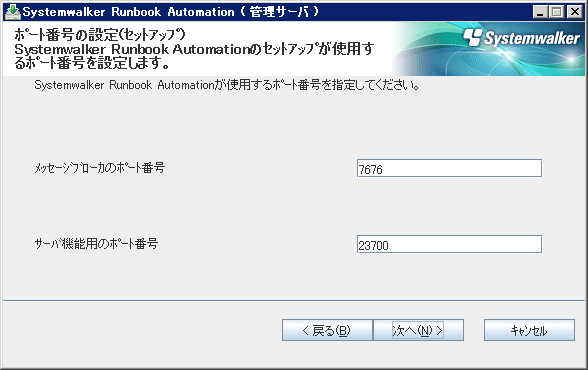
Task: Click the header subtitle describing setup port usage
Action: coord(194,56)
